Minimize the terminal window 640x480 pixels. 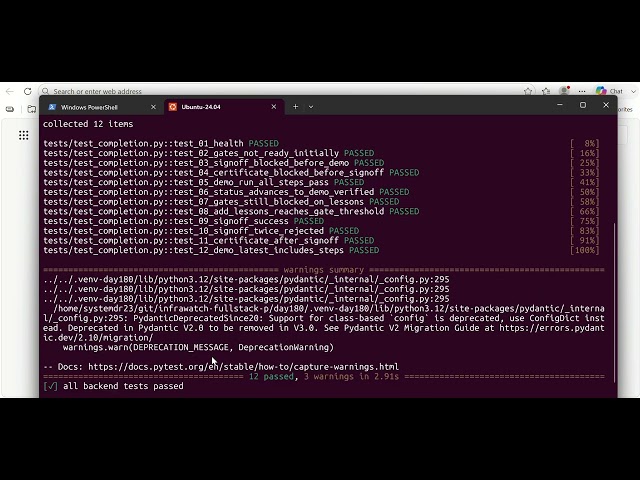tap(560, 105)
